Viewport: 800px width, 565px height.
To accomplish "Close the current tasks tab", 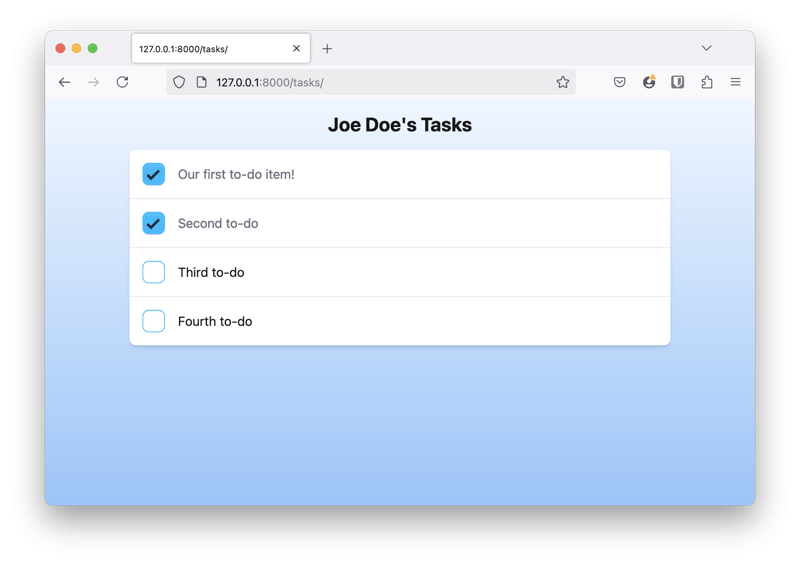I will click(x=296, y=48).
